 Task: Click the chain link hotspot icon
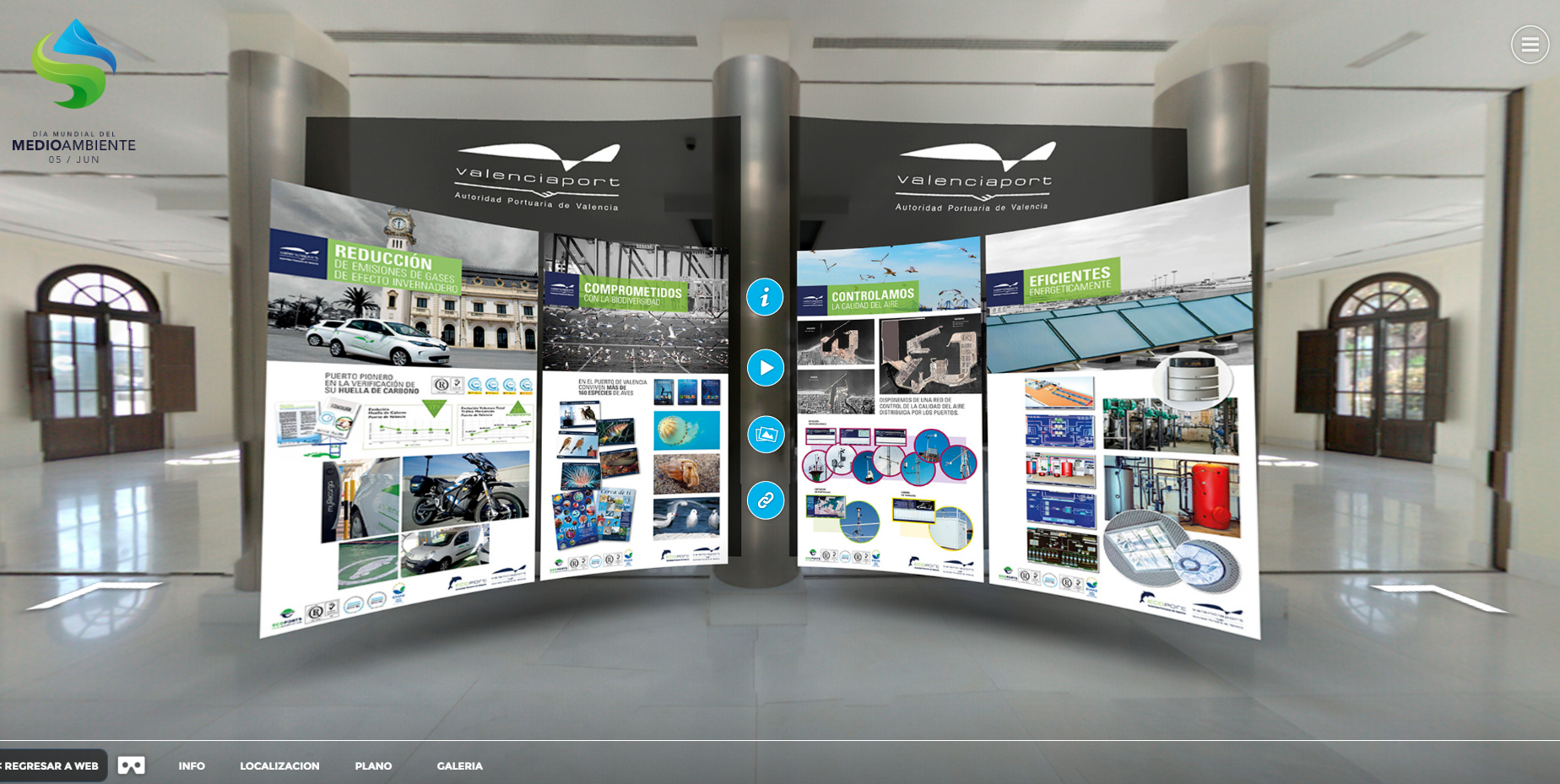[766, 500]
